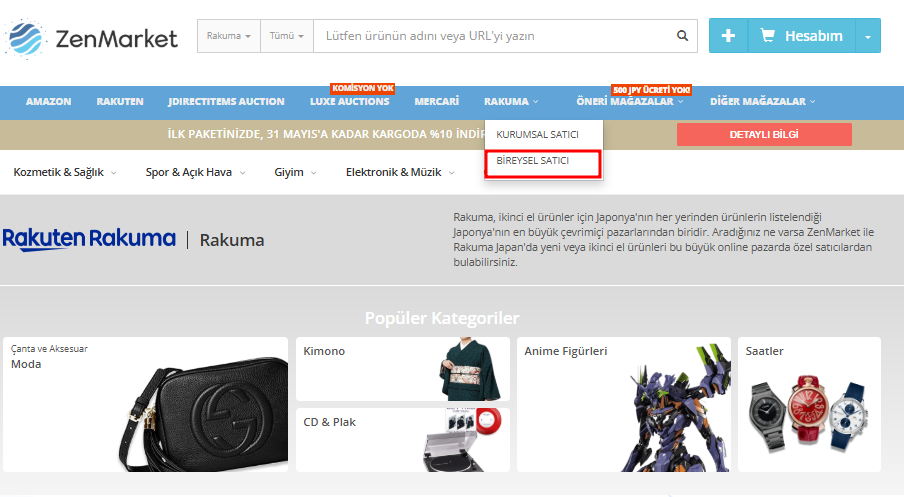Open the CD & Plak category card
Image resolution: width=904 pixels, height=497 pixels.
[x=402, y=440]
